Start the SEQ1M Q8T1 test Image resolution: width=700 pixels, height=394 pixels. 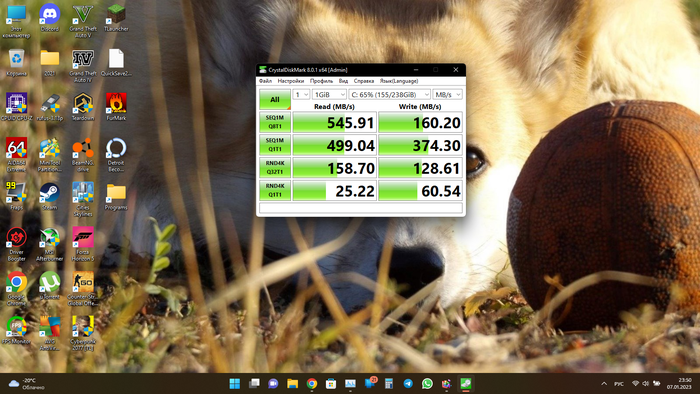pos(275,122)
